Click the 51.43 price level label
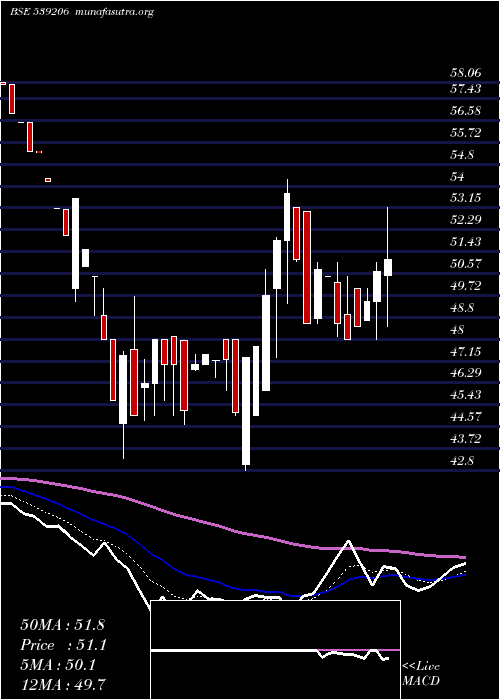Screen dimensions: 500x700 (465, 242)
